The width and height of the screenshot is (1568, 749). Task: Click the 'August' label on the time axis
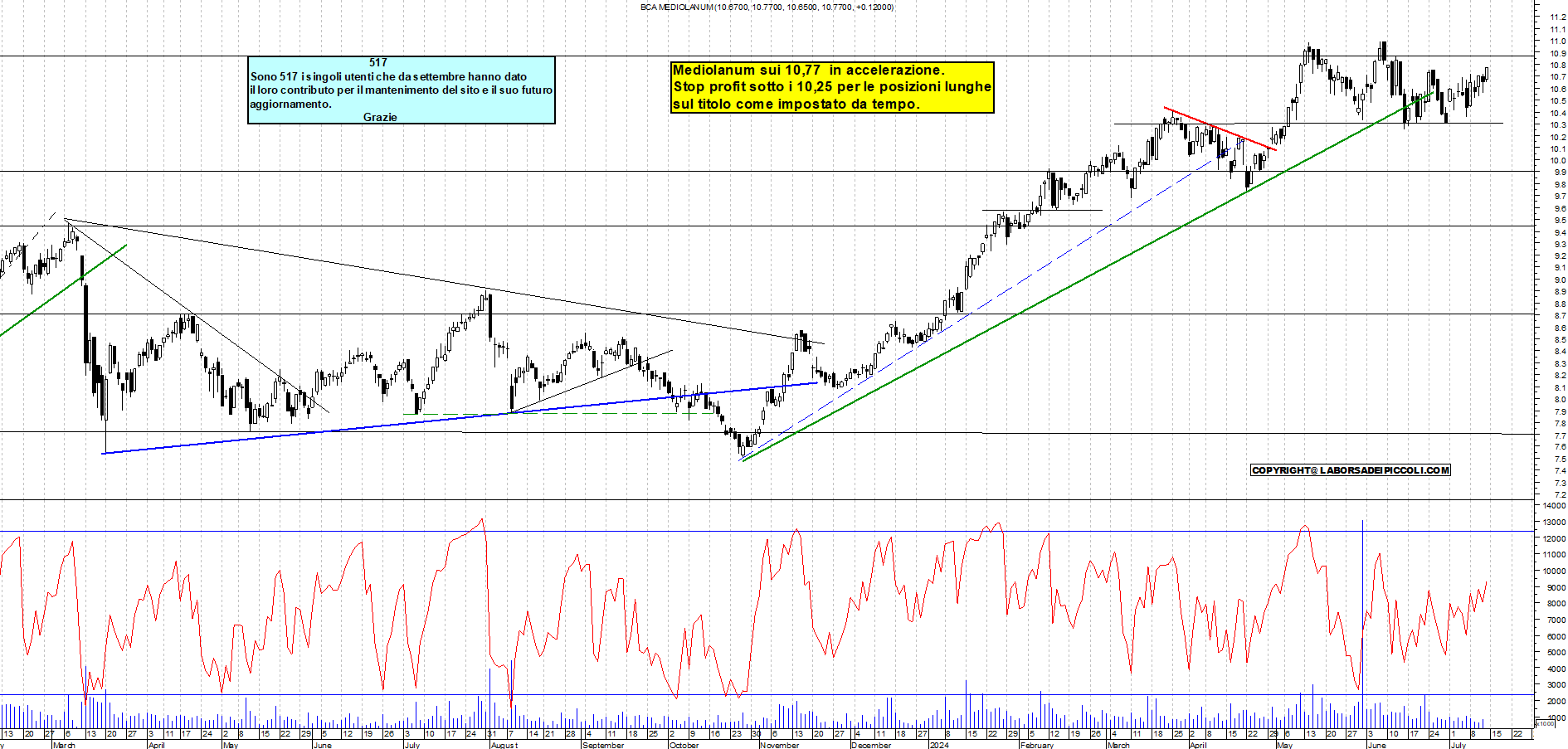tap(504, 745)
